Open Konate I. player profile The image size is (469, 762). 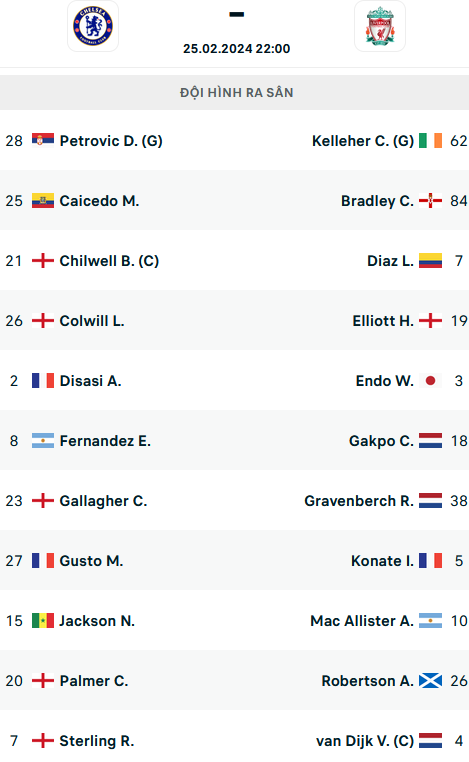[382, 561]
